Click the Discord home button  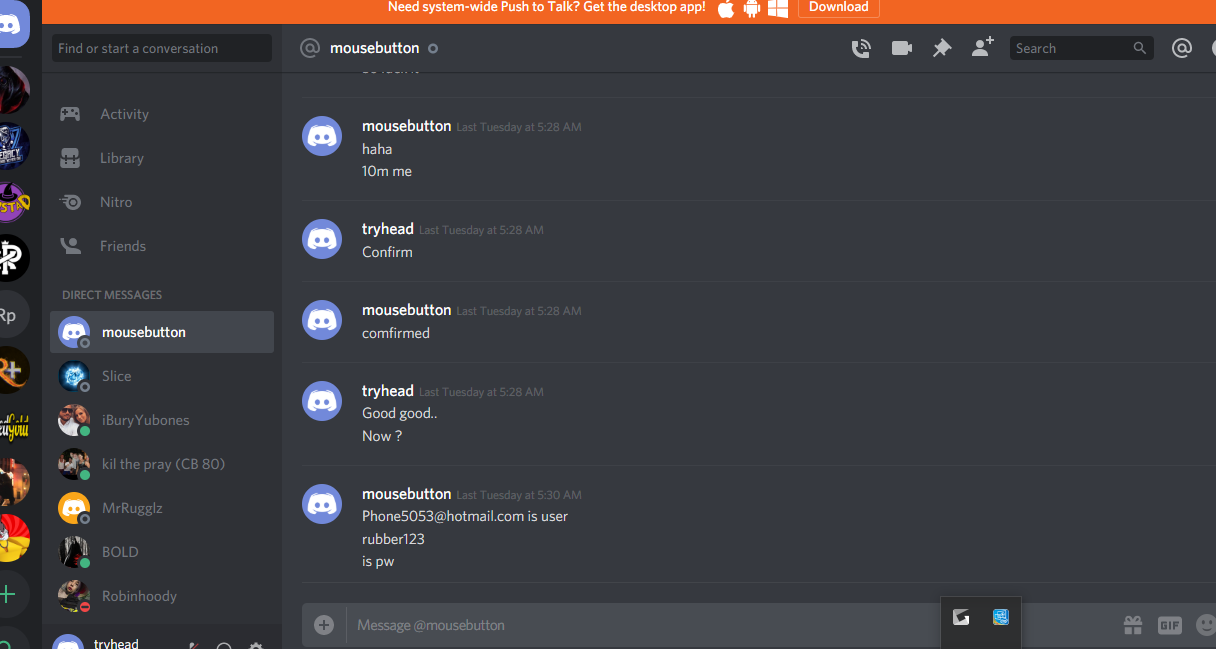point(14,23)
